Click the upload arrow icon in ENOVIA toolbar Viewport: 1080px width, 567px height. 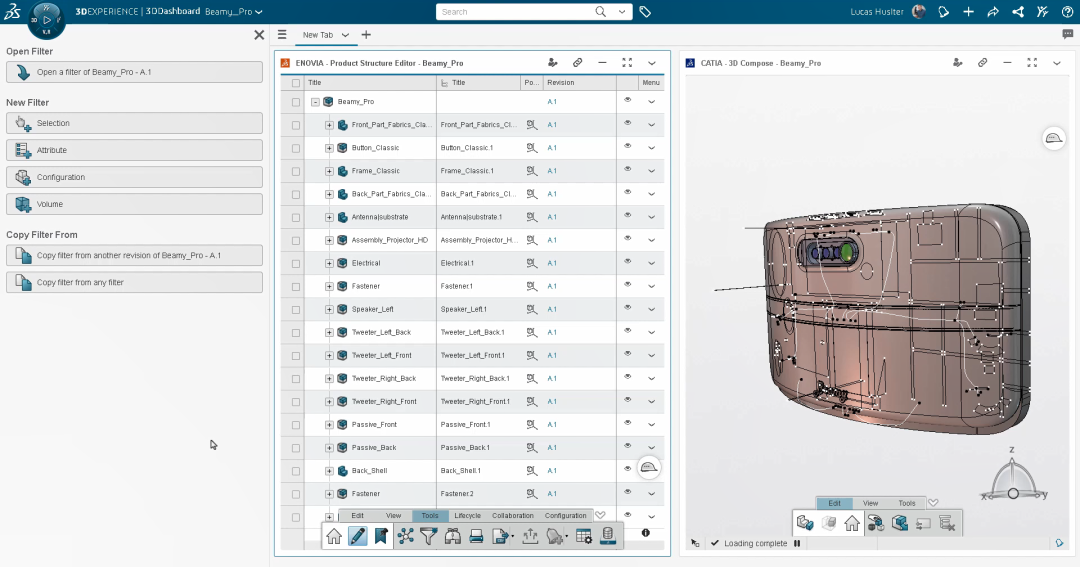(x=530, y=536)
